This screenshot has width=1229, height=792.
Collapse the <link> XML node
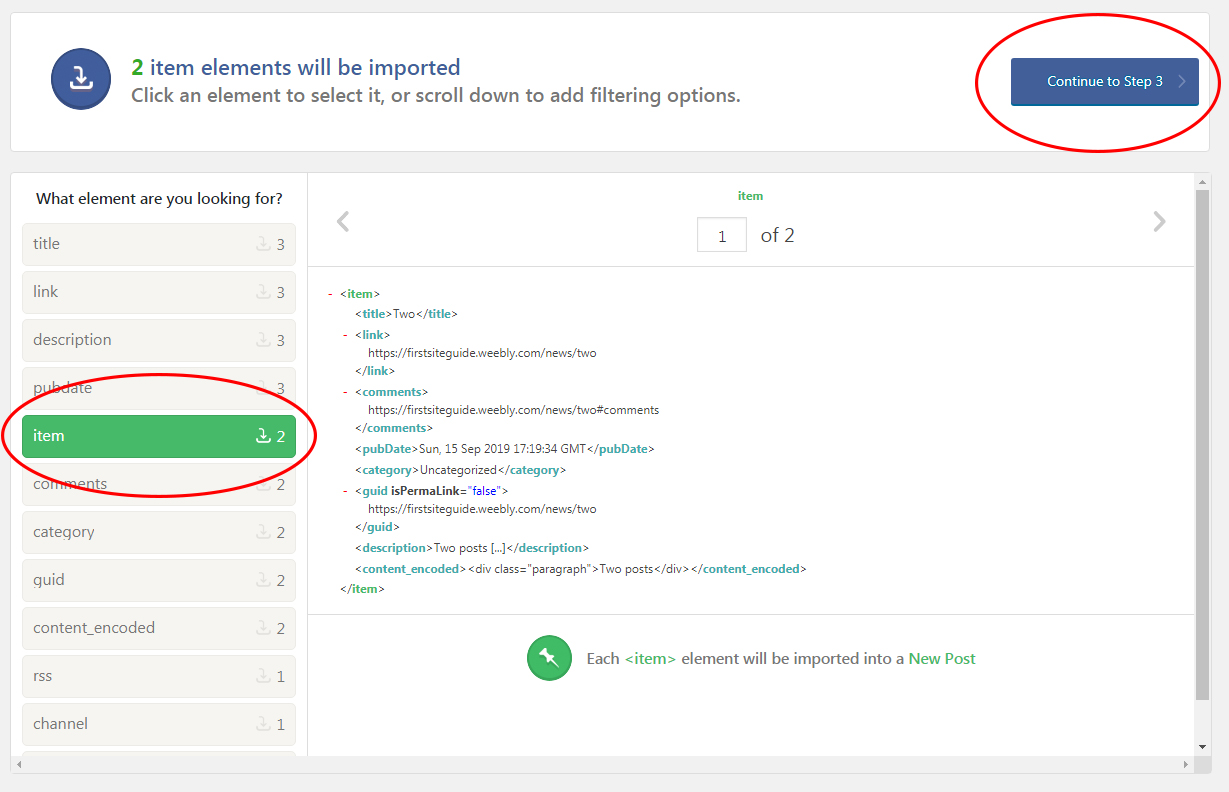344,334
